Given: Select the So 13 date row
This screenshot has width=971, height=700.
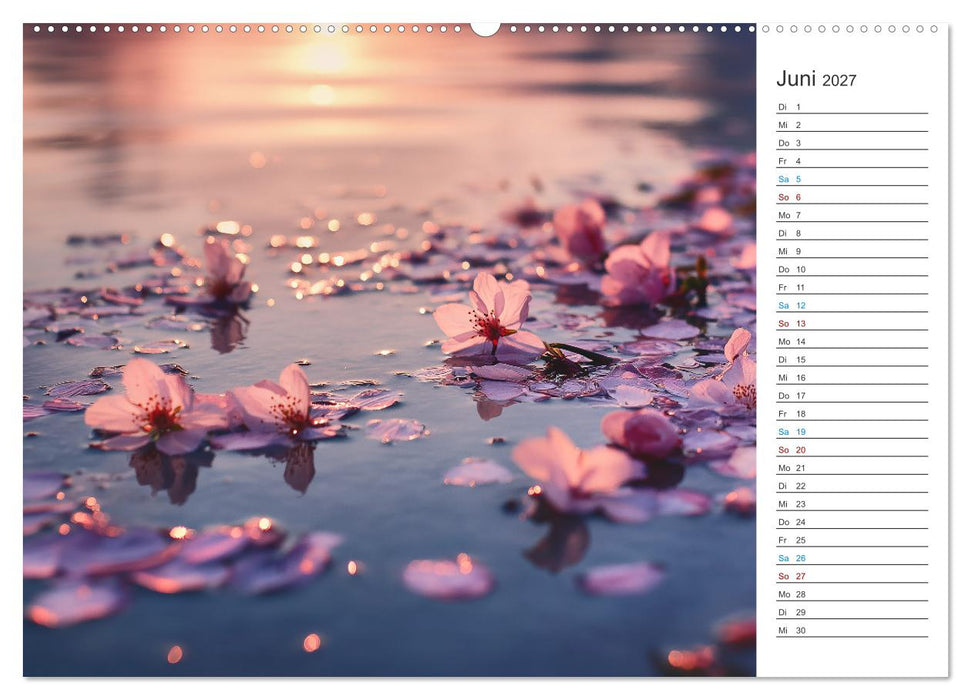Looking at the screenshot, I should [x=852, y=323].
